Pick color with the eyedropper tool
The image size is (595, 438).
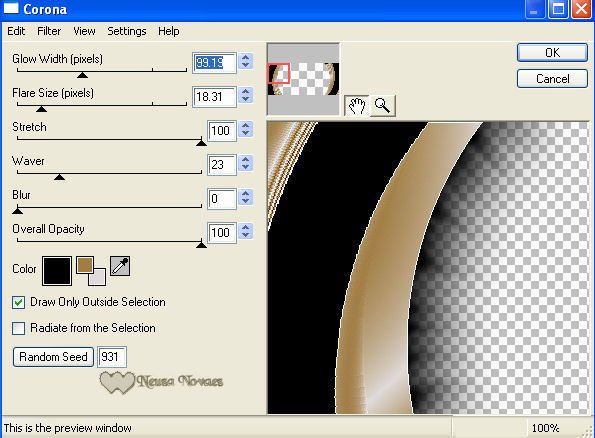click(x=120, y=266)
